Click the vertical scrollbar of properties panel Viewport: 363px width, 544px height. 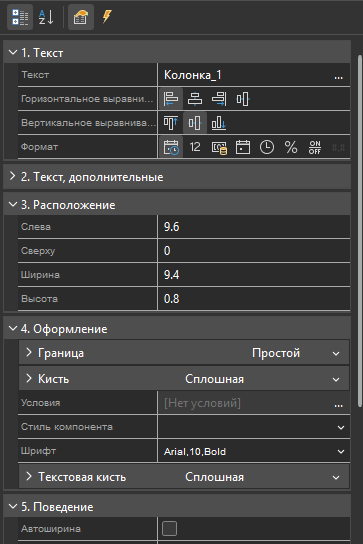tap(360, 231)
